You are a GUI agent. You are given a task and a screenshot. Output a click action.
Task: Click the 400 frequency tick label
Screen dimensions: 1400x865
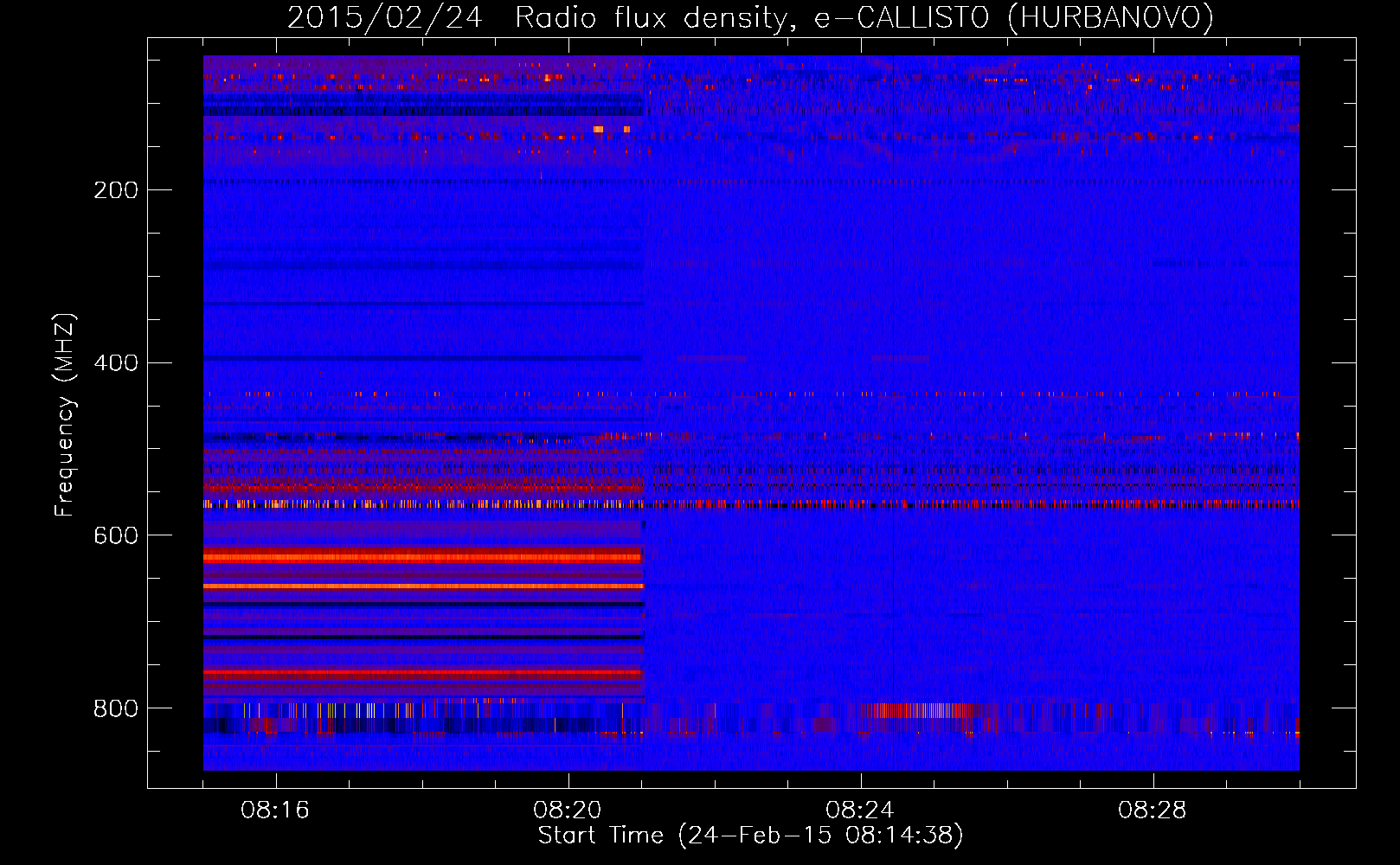pyautogui.click(x=116, y=363)
